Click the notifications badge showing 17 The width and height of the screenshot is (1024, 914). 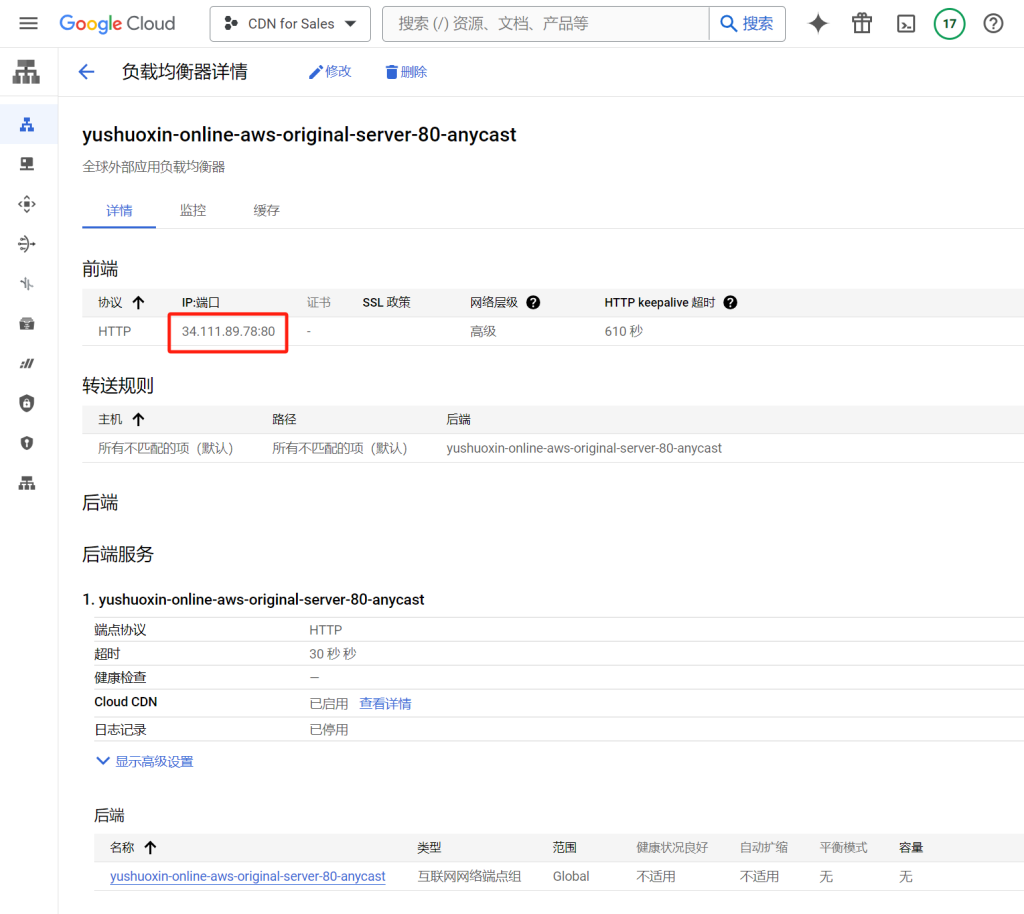(949, 24)
